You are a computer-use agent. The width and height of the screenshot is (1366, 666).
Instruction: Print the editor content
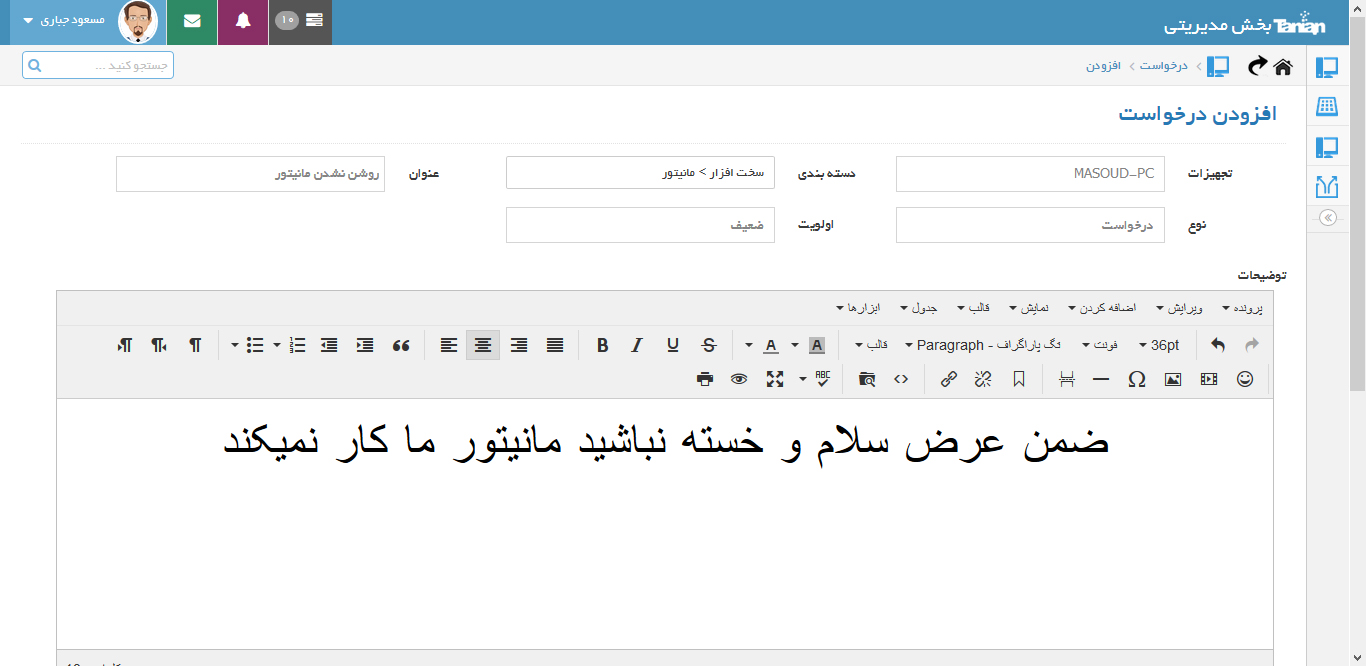[x=705, y=379]
